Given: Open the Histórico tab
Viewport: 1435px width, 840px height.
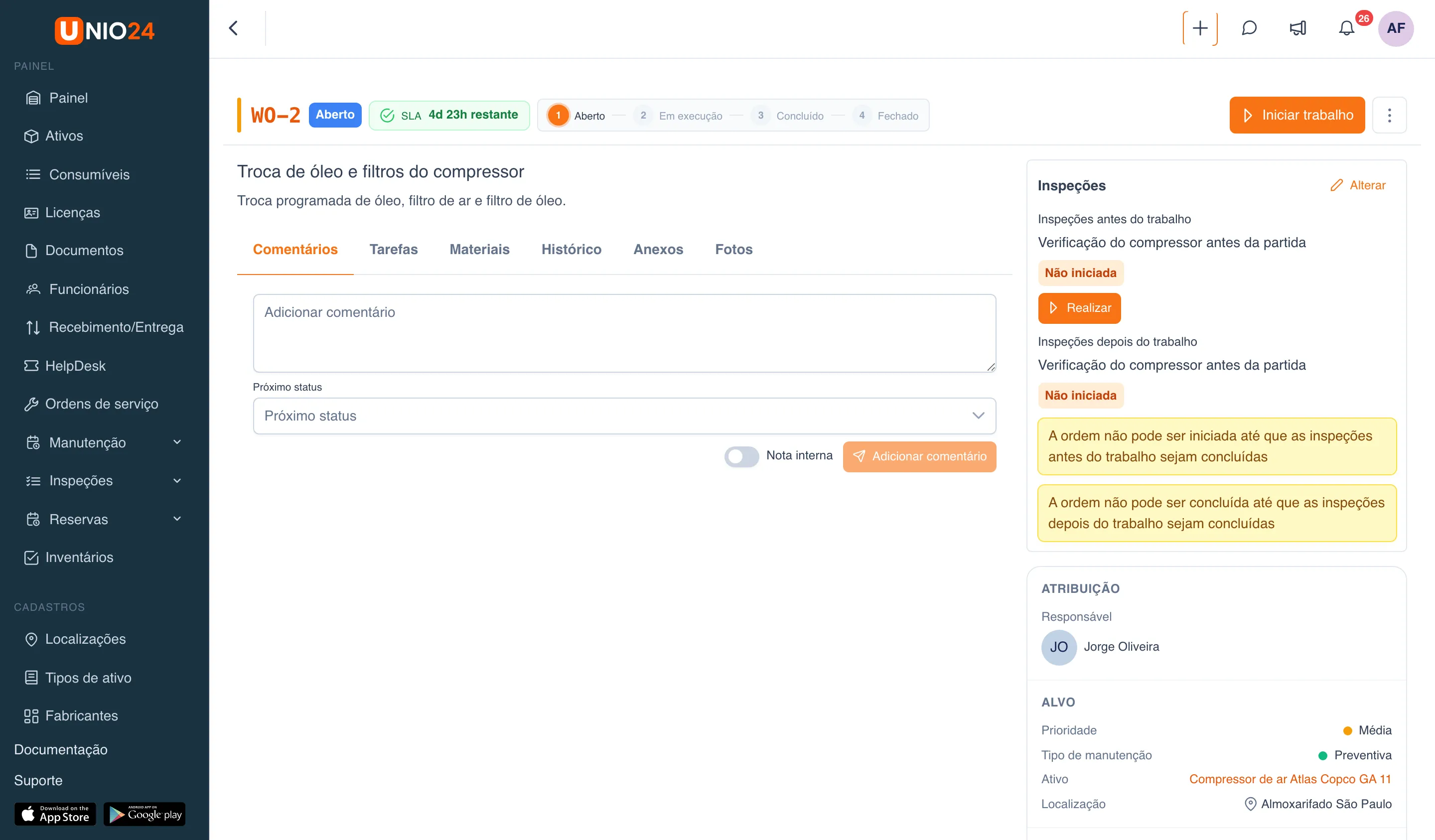Looking at the screenshot, I should (x=571, y=250).
